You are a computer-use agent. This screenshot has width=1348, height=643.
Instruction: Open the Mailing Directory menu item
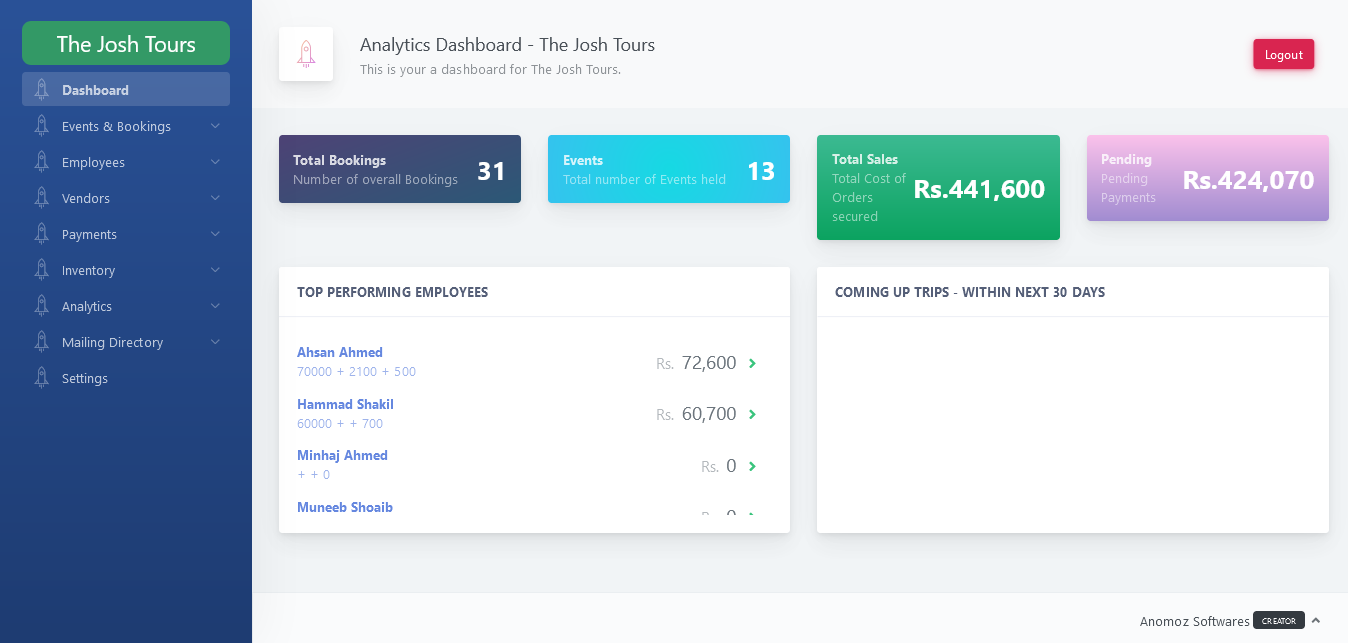[112, 342]
